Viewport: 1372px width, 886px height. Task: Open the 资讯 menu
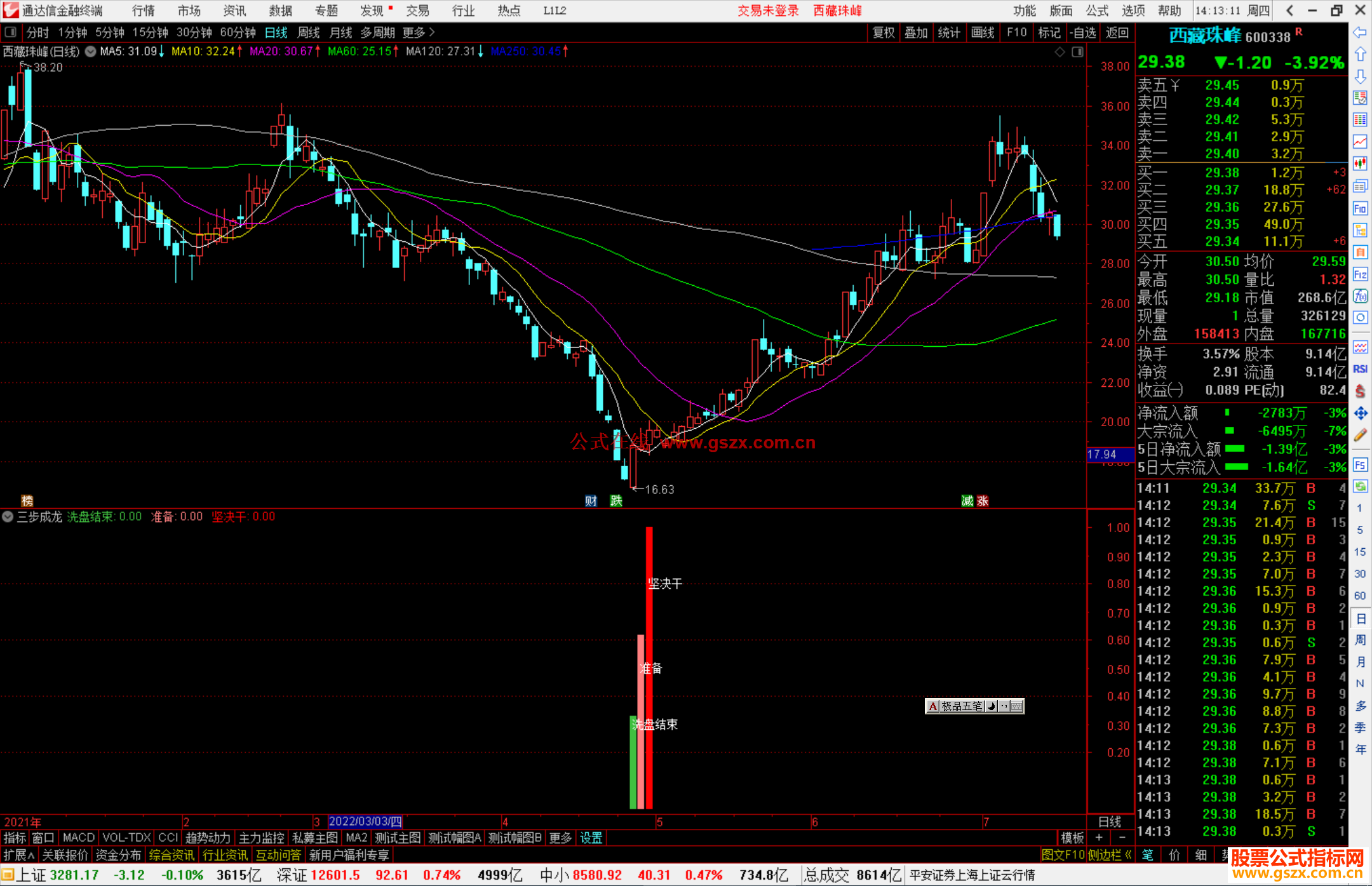[x=234, y=11]
